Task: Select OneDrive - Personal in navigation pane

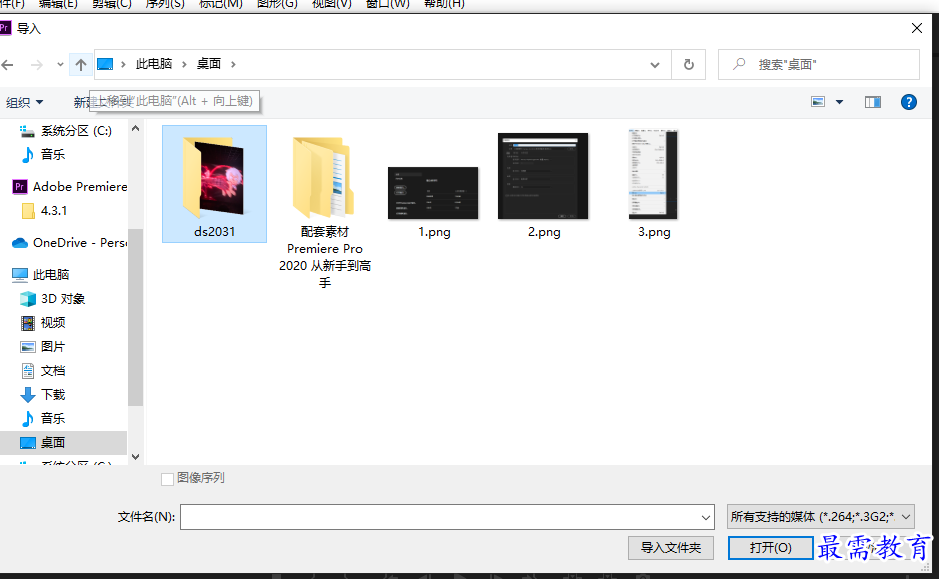Action: (x=69, y=242)
